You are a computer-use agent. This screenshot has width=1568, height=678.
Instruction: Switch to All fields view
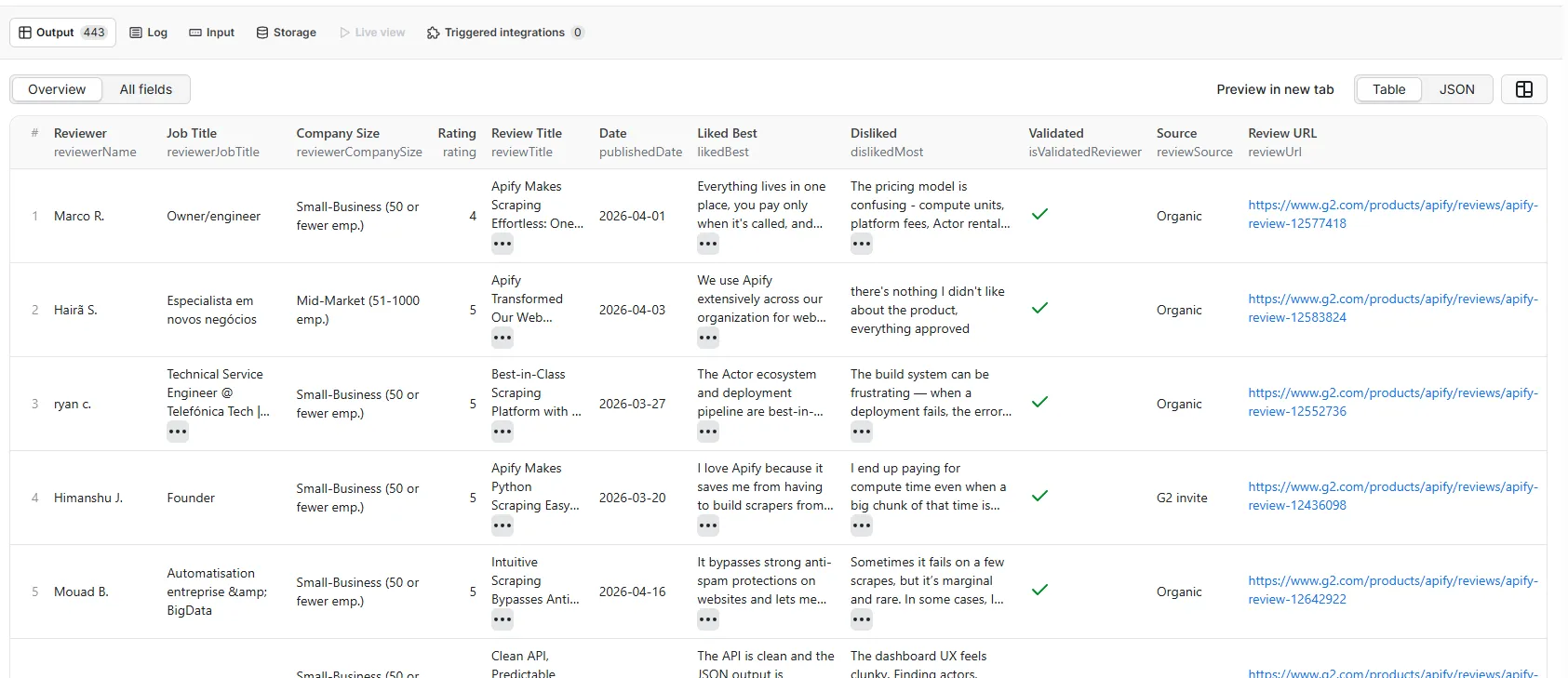point(146,89)
